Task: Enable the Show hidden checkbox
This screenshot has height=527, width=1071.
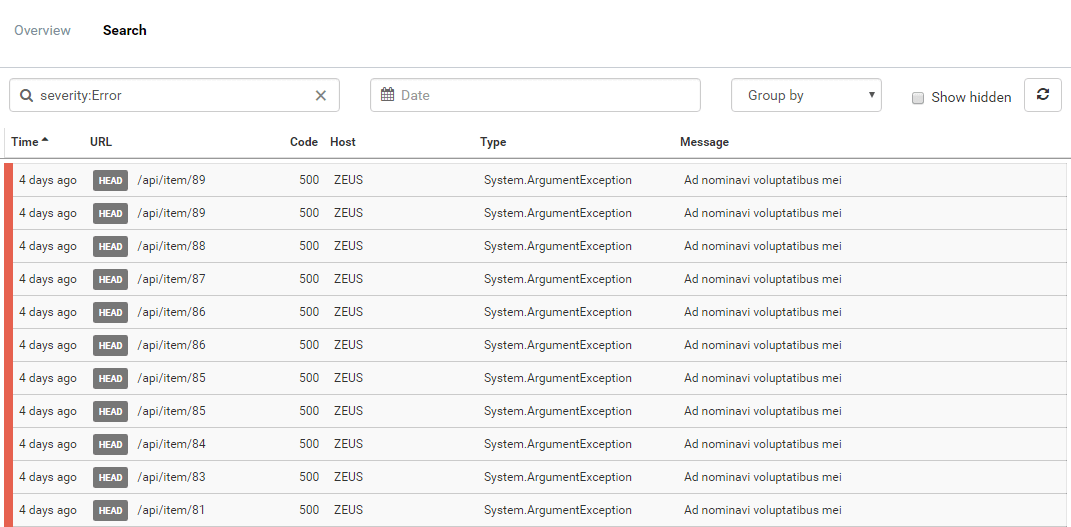Action: [x=918, y=98]
